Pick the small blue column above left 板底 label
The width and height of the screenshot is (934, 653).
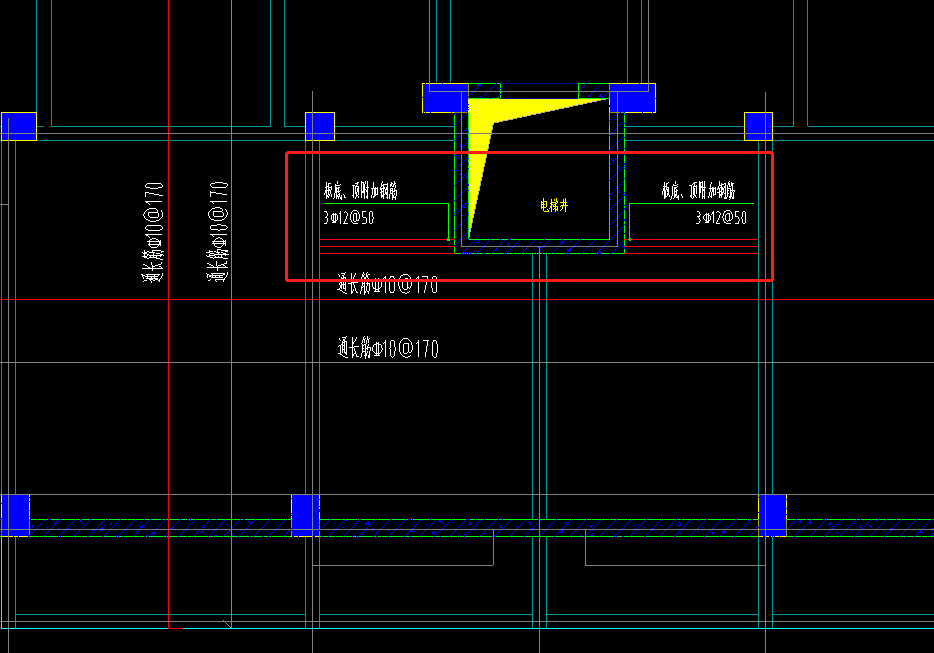coord(320,126)
